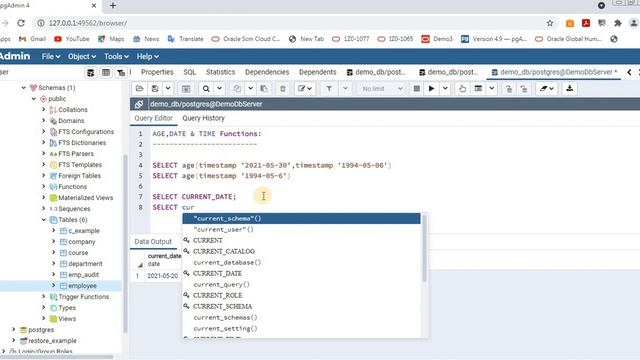Click the autocomplete list scrollbar
The width and height of the screenshot is (640, 360).
424,248
